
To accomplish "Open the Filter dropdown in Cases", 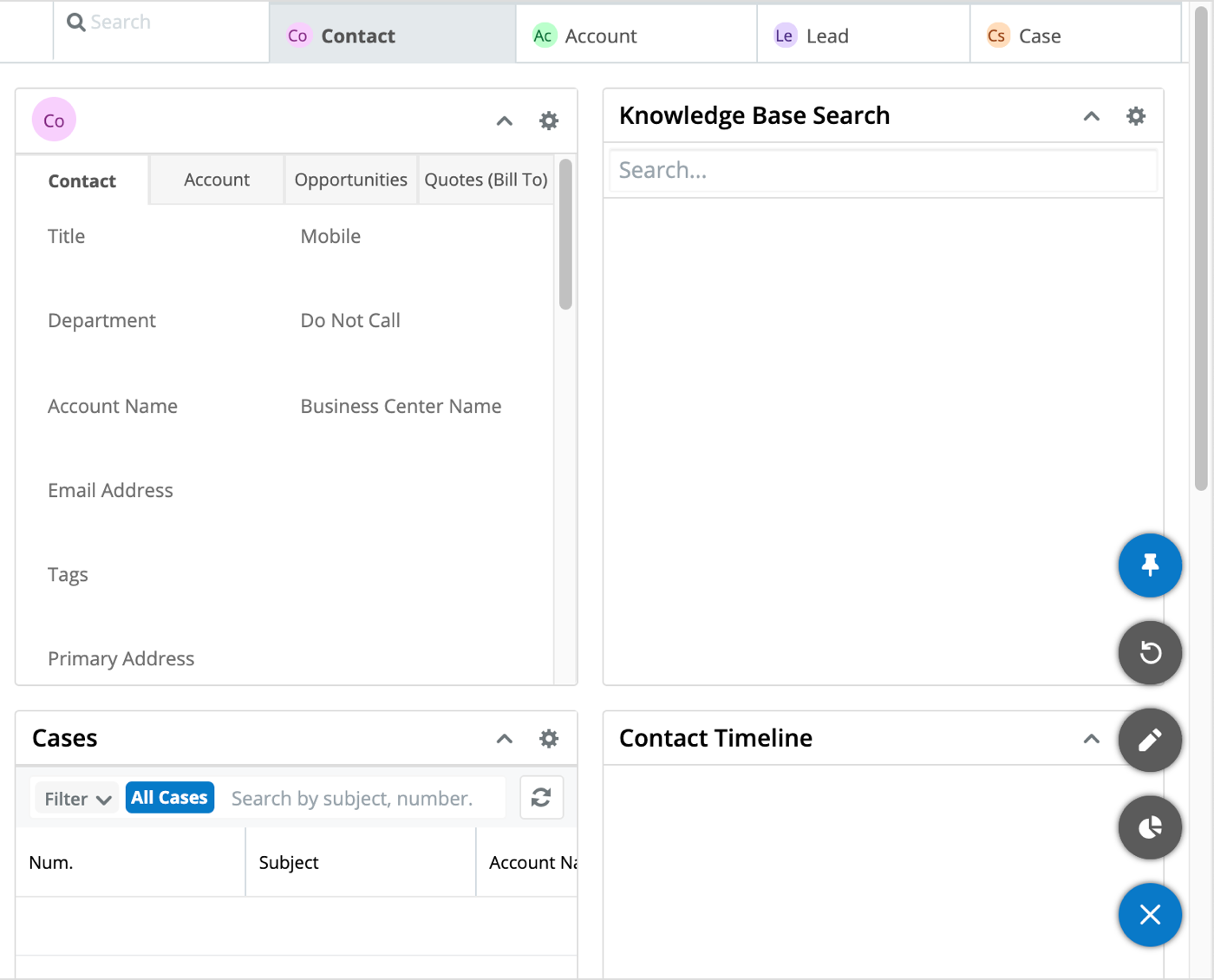I will pyautogui.click(x=75, y=798).
